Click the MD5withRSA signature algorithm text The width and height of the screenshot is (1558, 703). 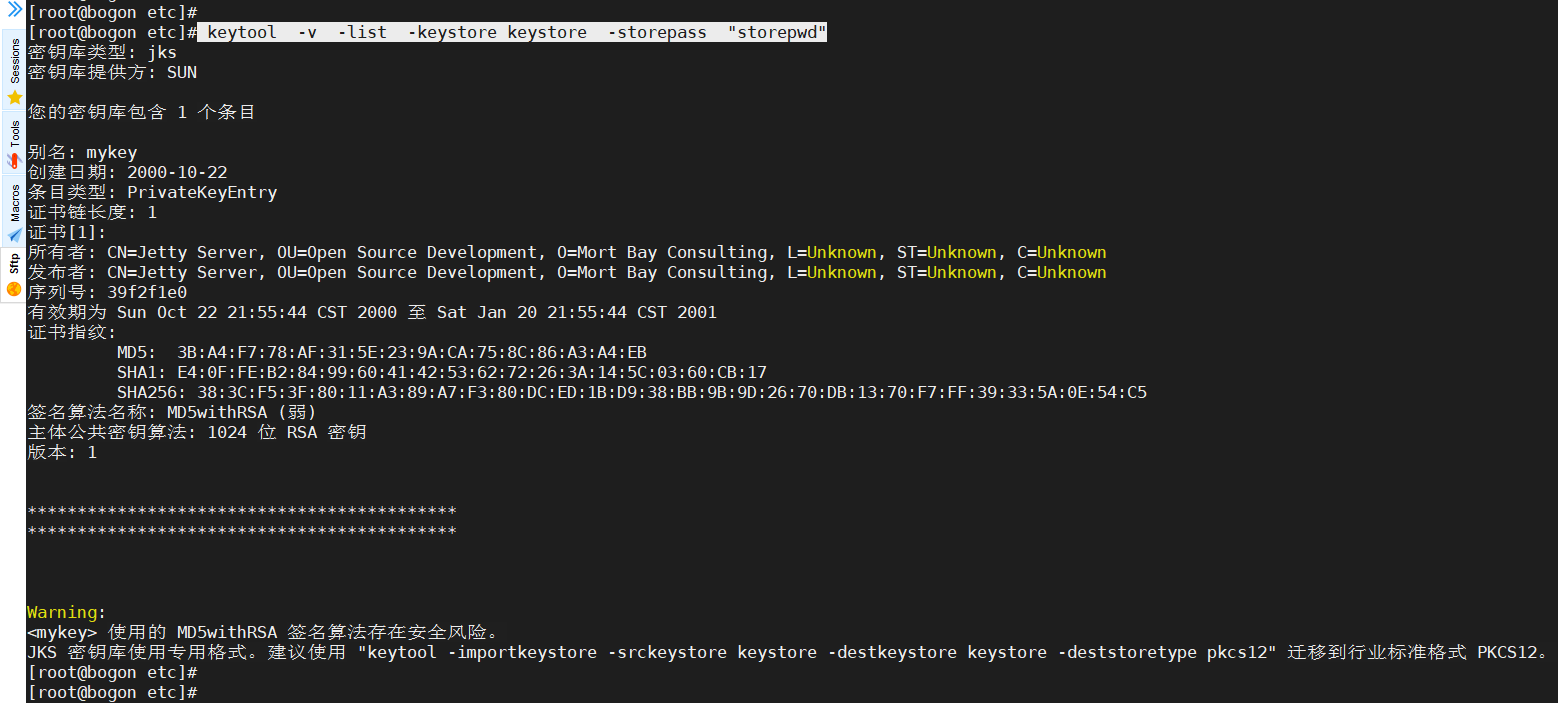(217, 412)
